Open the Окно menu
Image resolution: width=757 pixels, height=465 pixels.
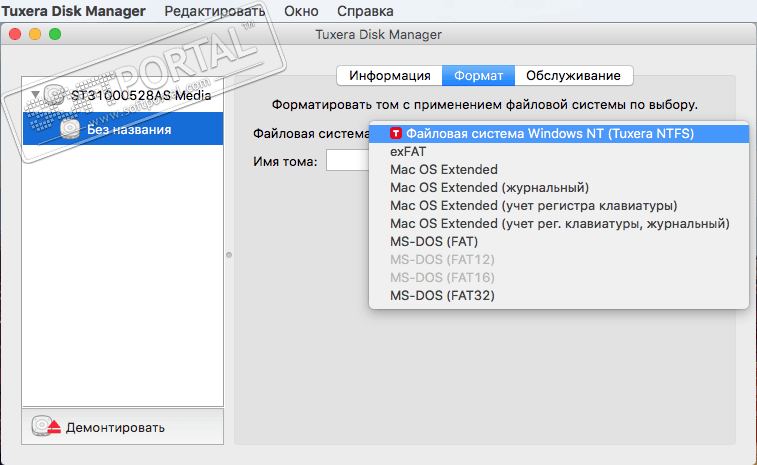pos(301,11)
